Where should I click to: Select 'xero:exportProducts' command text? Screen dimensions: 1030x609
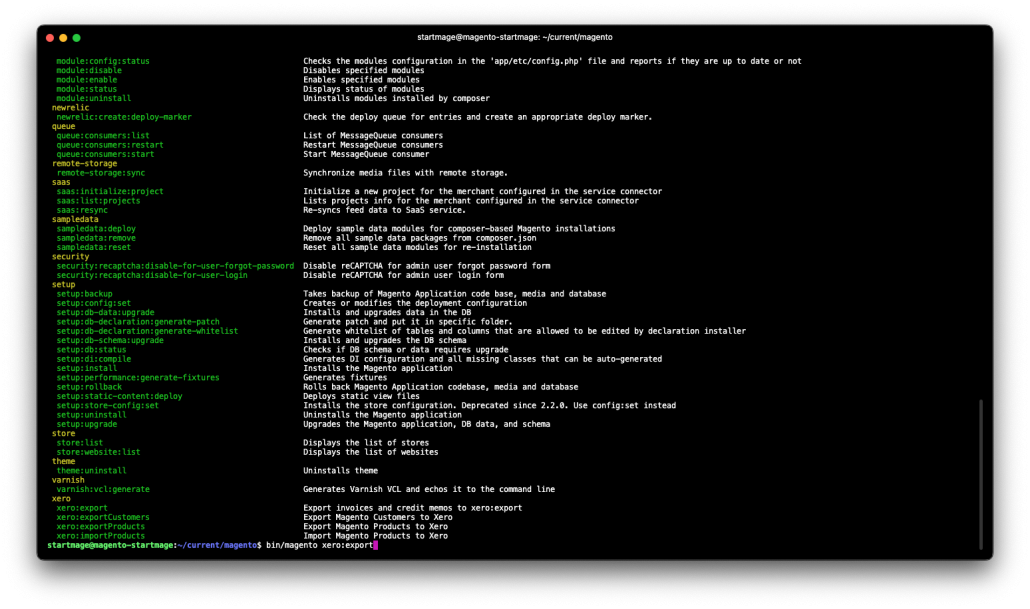pos(101,526)
